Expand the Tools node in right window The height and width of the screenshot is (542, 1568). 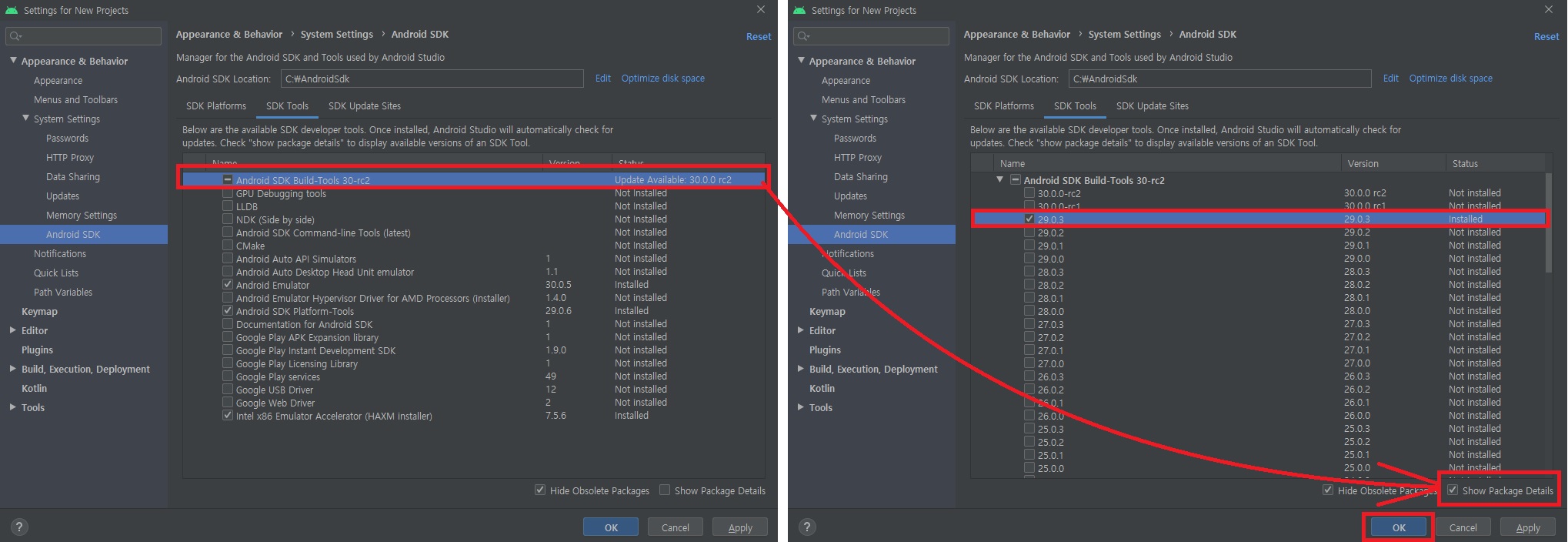[x=801, y=407]
